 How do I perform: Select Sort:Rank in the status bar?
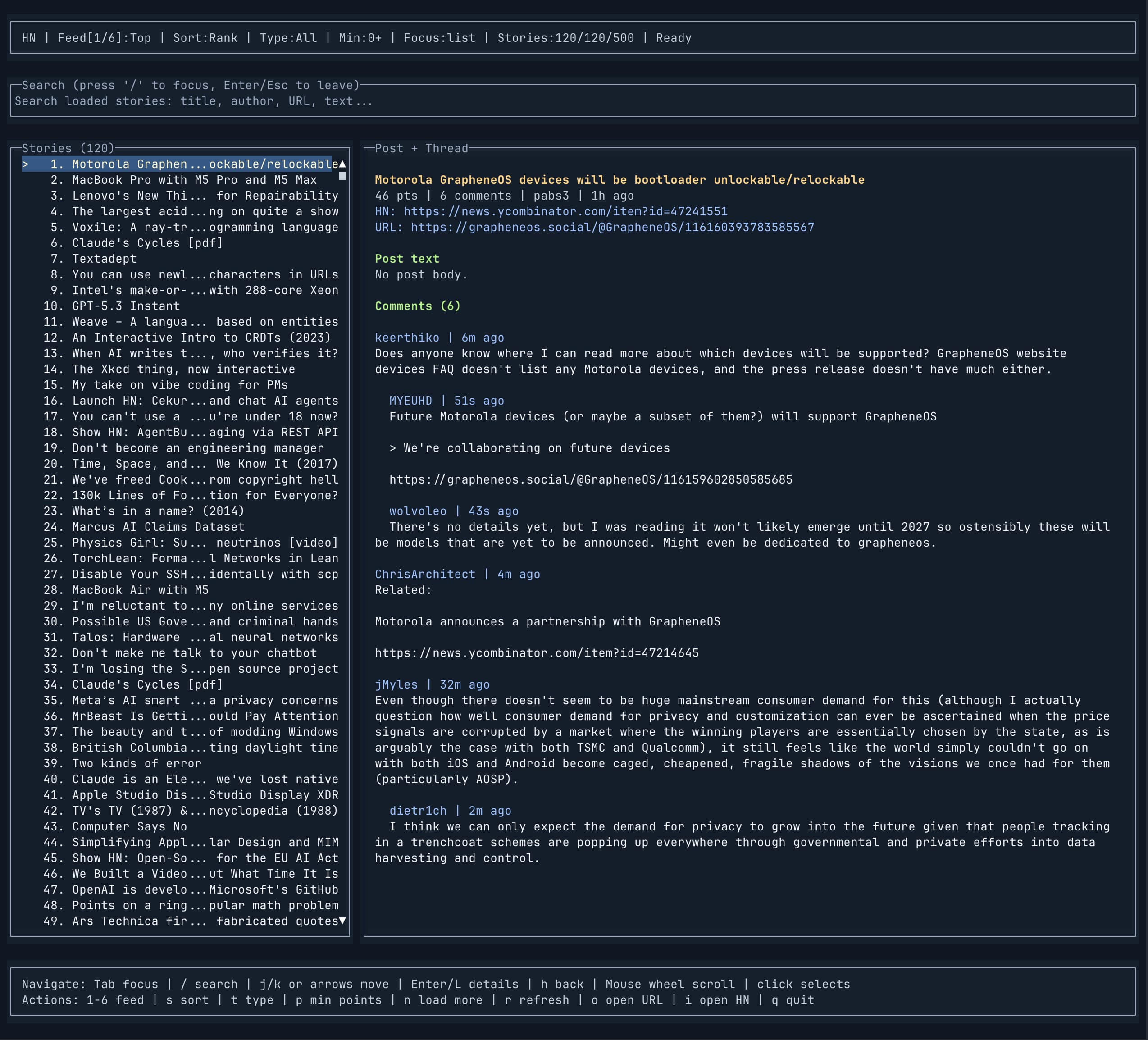205,37
